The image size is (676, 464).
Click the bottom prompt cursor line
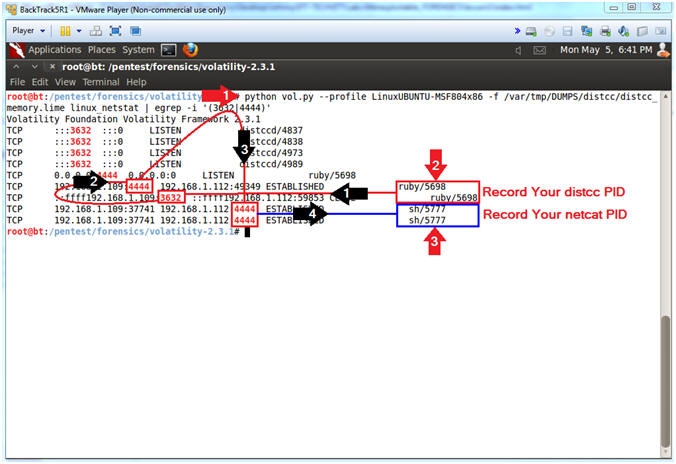pos(128,232)
